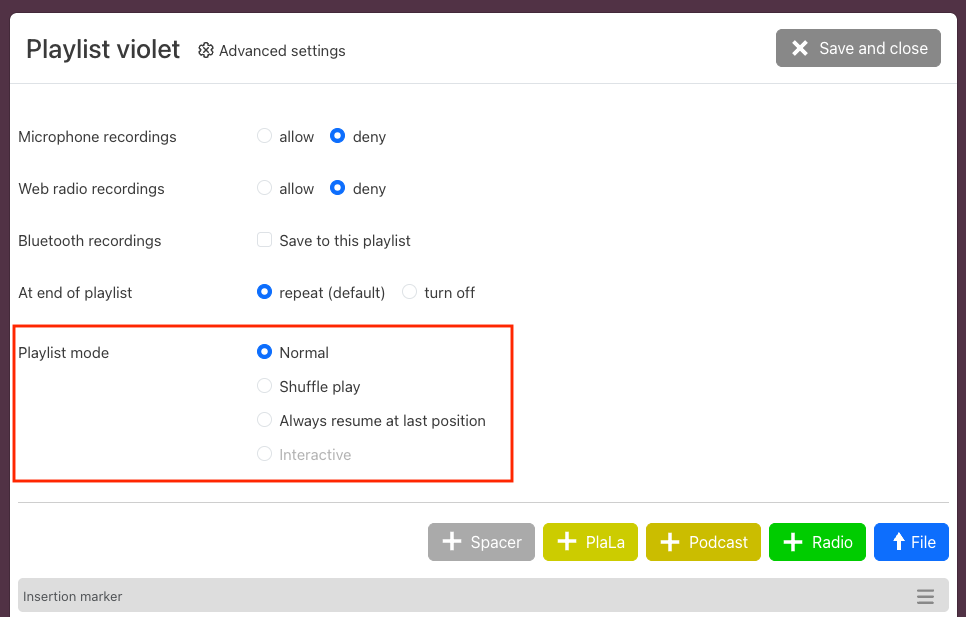Select Always resume at last position
Screen dimensions: 966x617
265,420
